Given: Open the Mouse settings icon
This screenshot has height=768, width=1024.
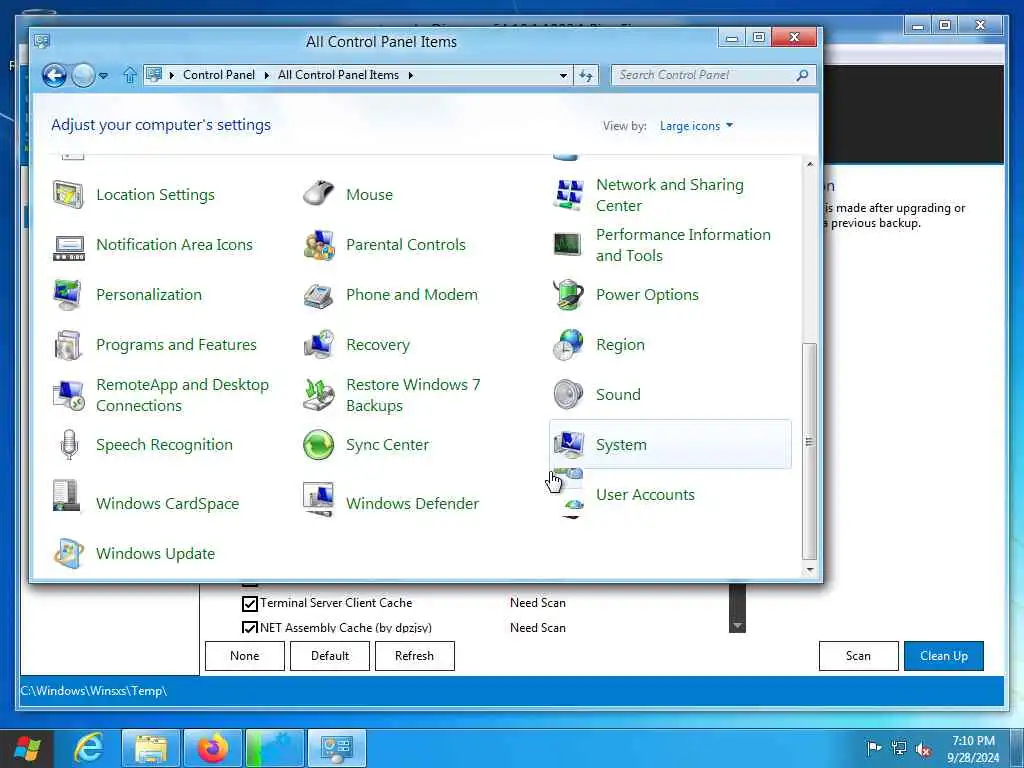Looking at the screenshot, I should (318, 195).
